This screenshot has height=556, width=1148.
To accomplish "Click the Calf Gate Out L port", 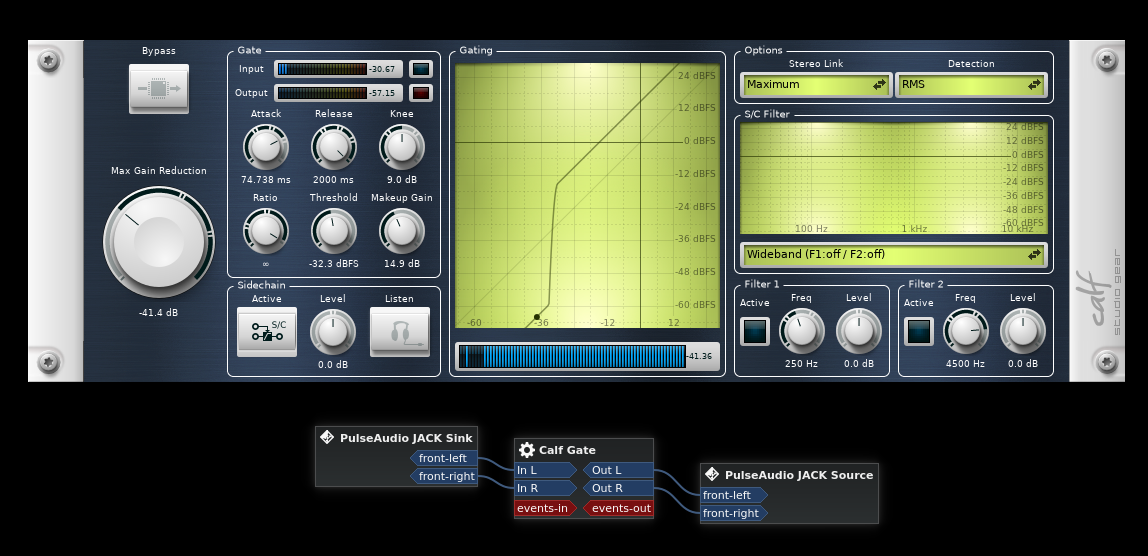I will (618, 470).
